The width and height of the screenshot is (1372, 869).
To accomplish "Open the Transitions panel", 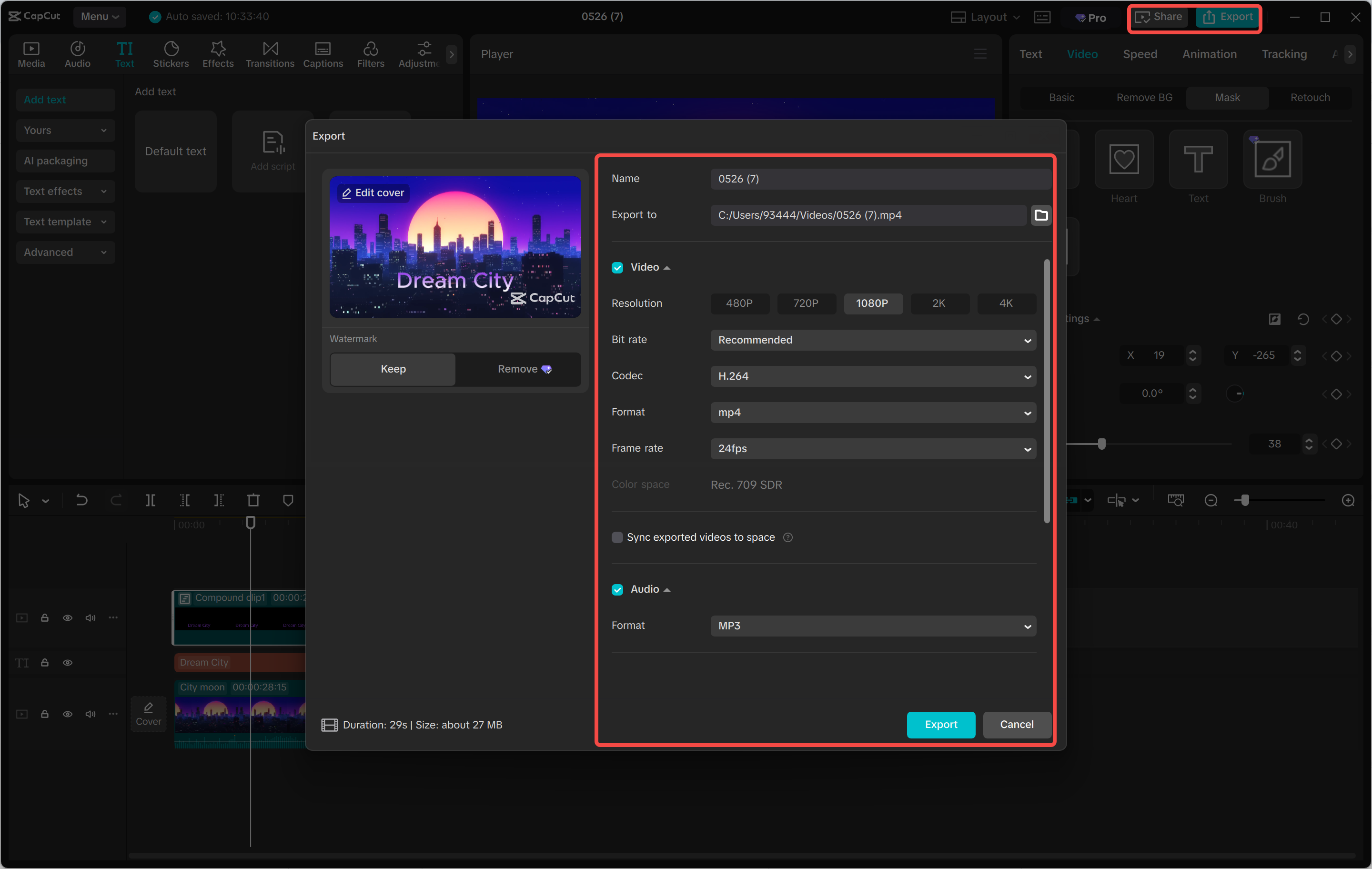I will 270,54.
